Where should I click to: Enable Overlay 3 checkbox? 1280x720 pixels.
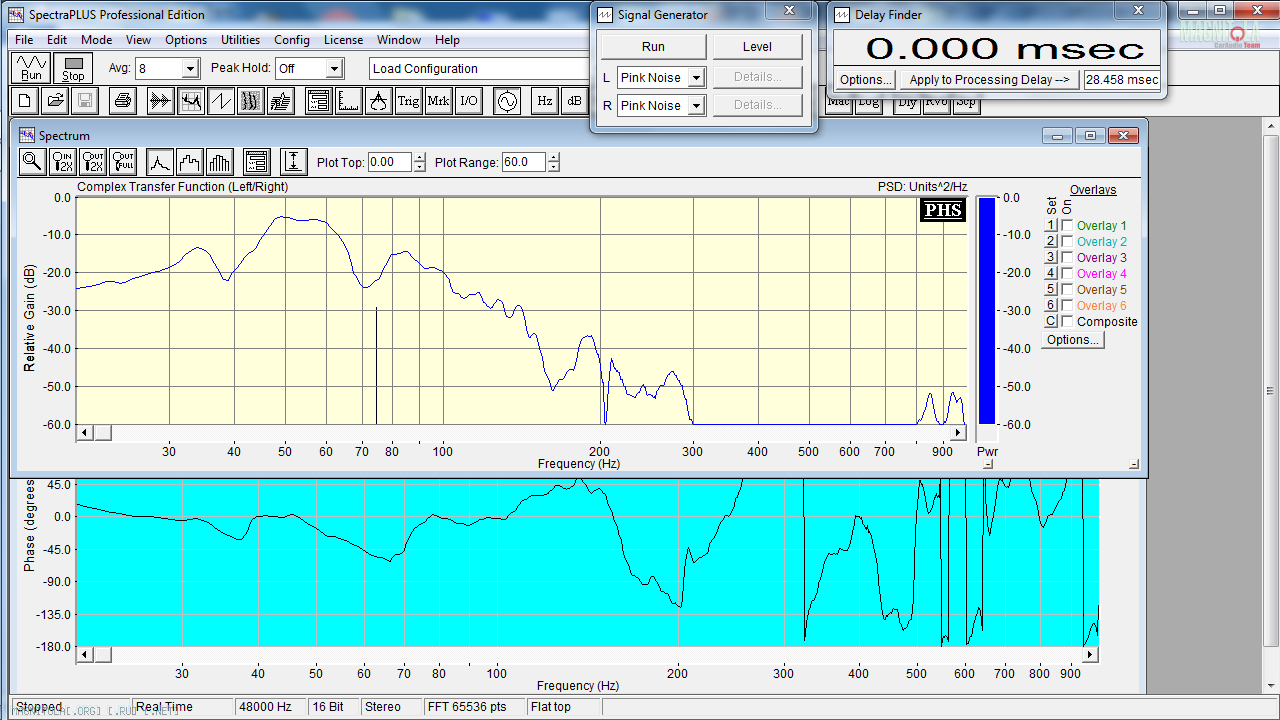(1067, 258)
